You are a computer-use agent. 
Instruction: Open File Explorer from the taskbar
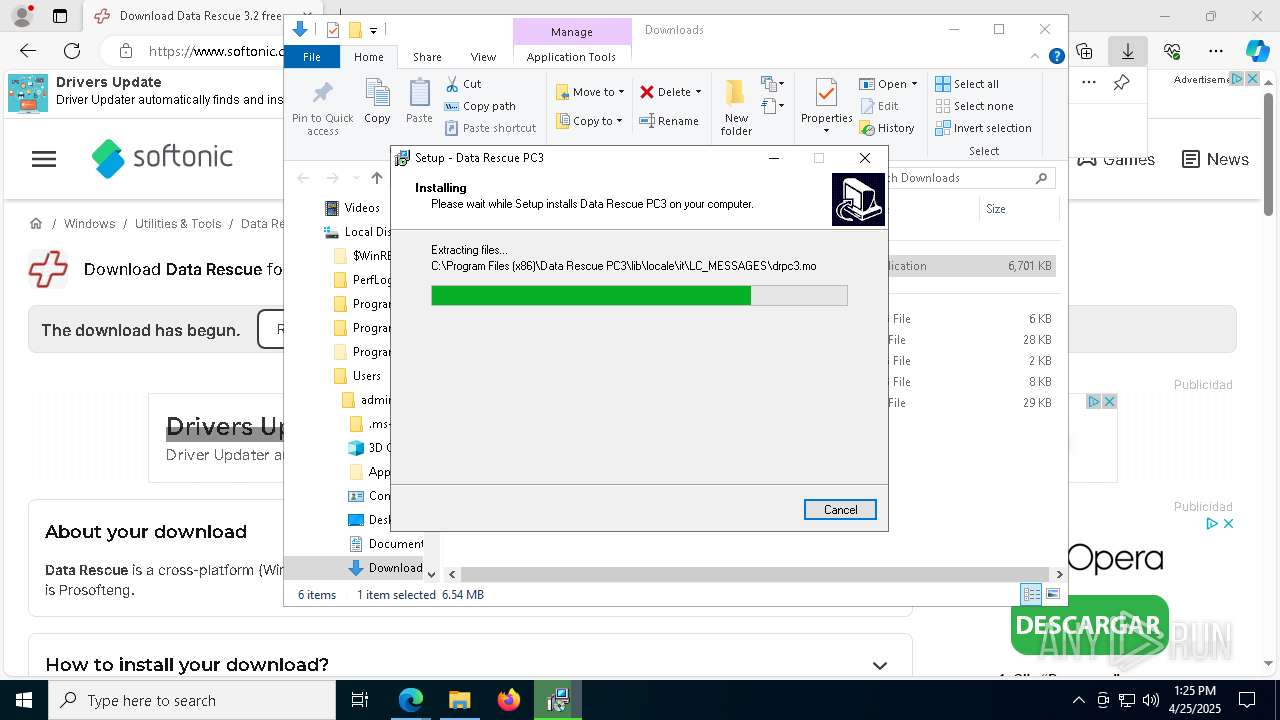(x=460, y=700)
